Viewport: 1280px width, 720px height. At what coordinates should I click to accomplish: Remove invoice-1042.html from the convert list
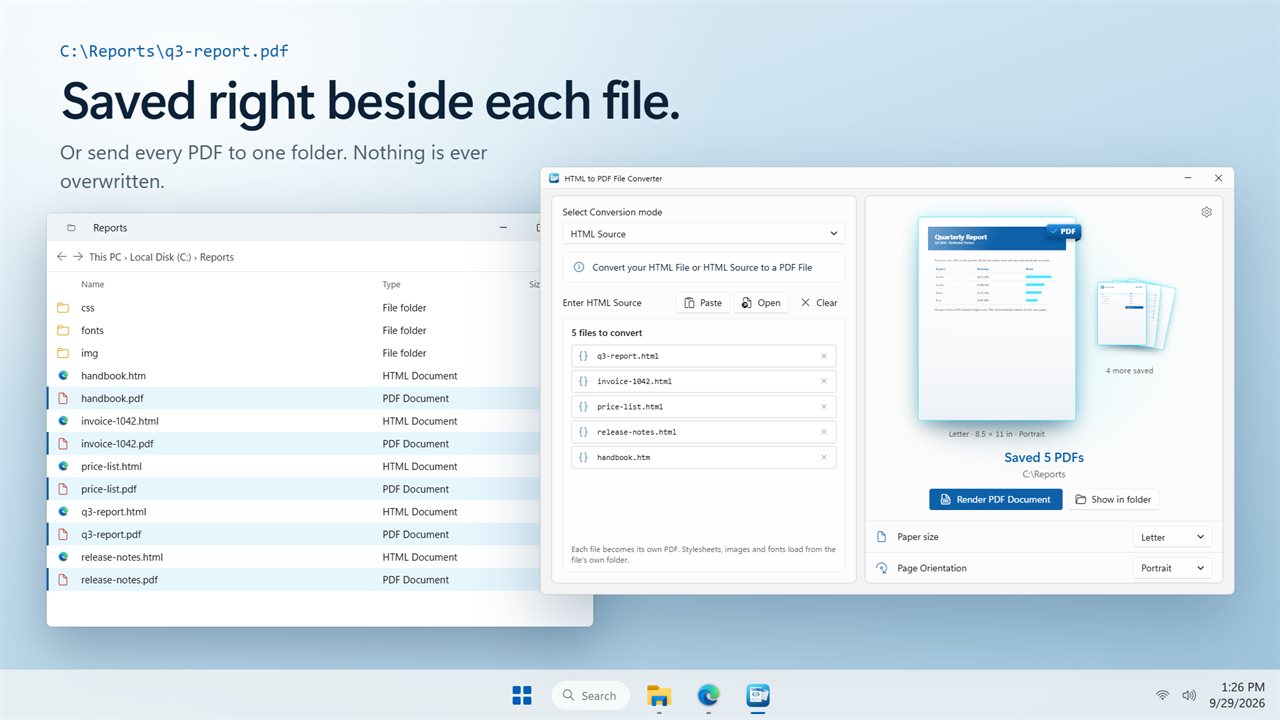click(824, 381)
